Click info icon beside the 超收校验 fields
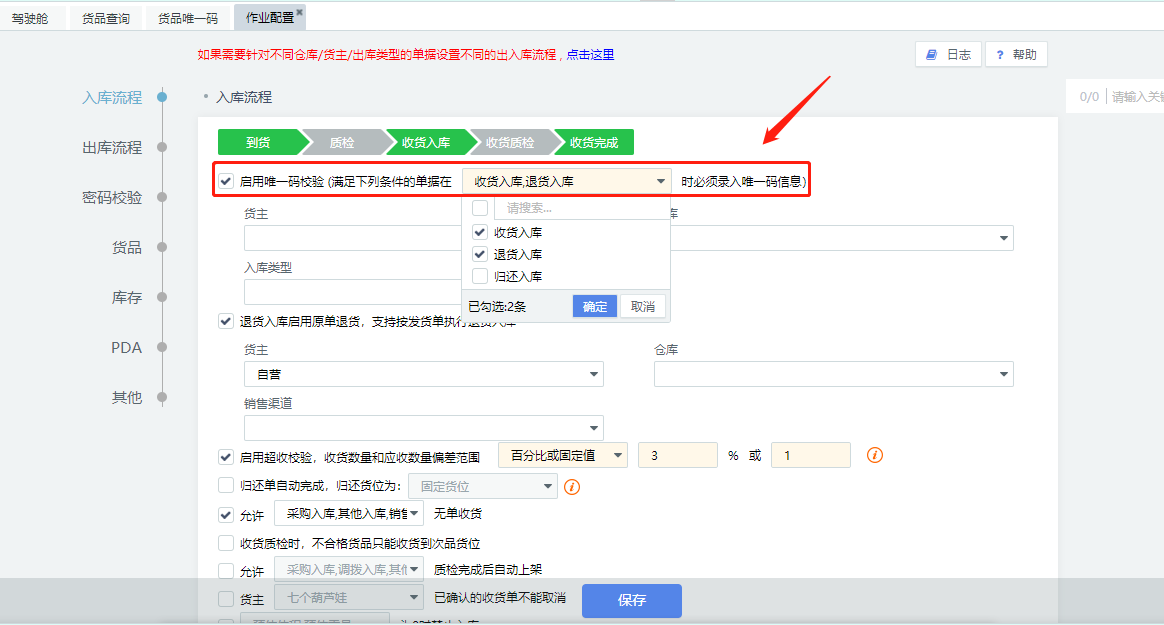Image resolution: width=1164 pixels, height=625 pixels. [x=874, y=455]
